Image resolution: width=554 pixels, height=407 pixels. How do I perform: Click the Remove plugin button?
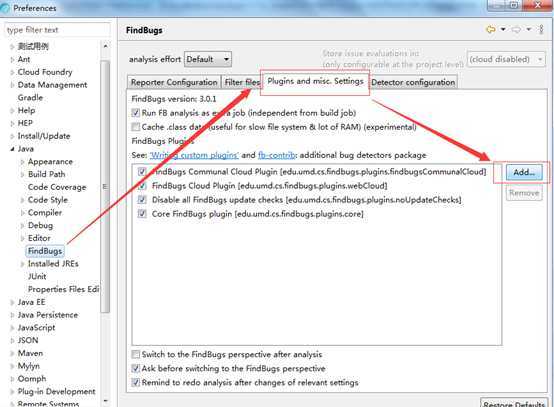click(524, 193)
